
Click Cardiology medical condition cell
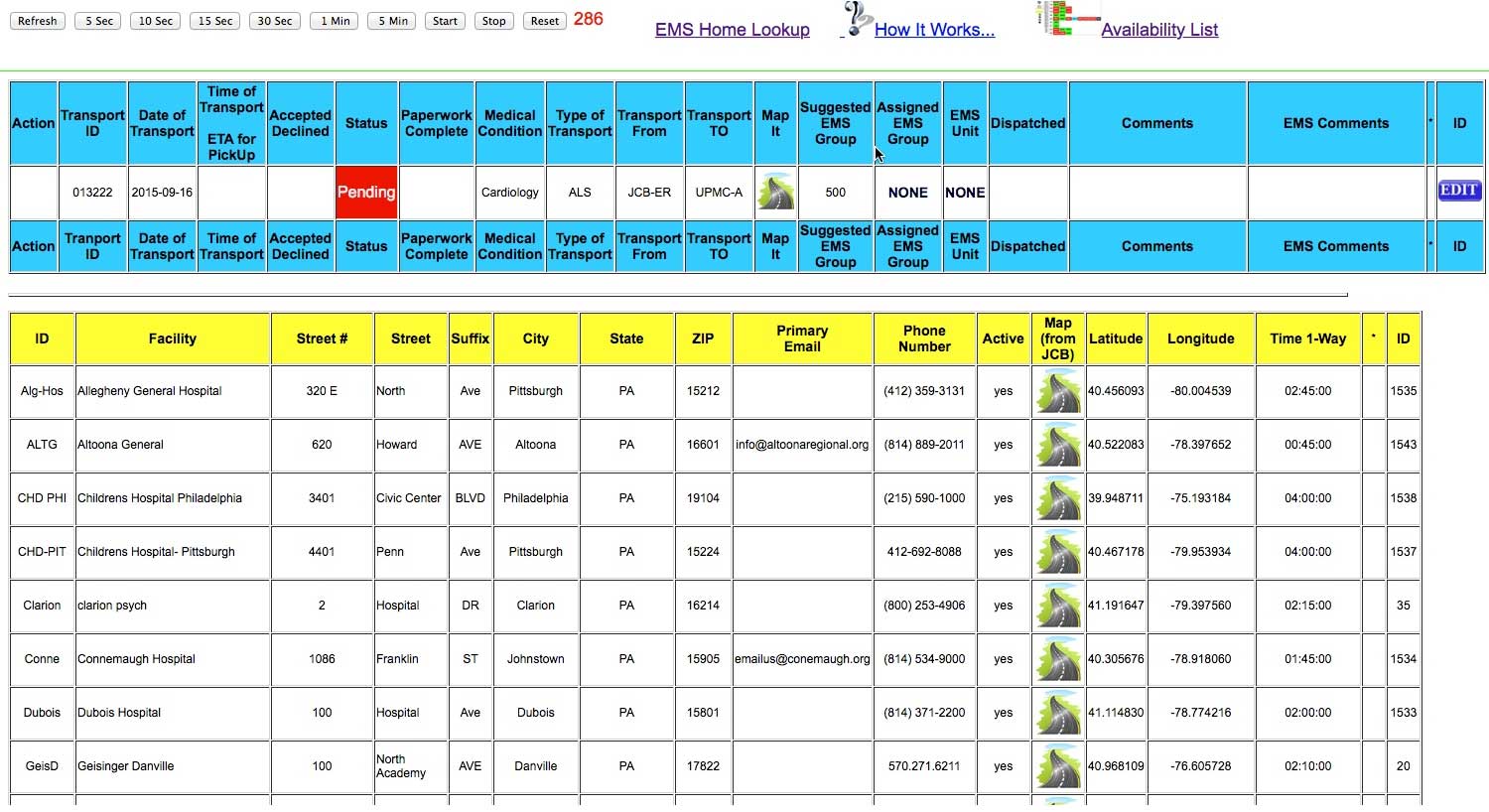point(510,193)
